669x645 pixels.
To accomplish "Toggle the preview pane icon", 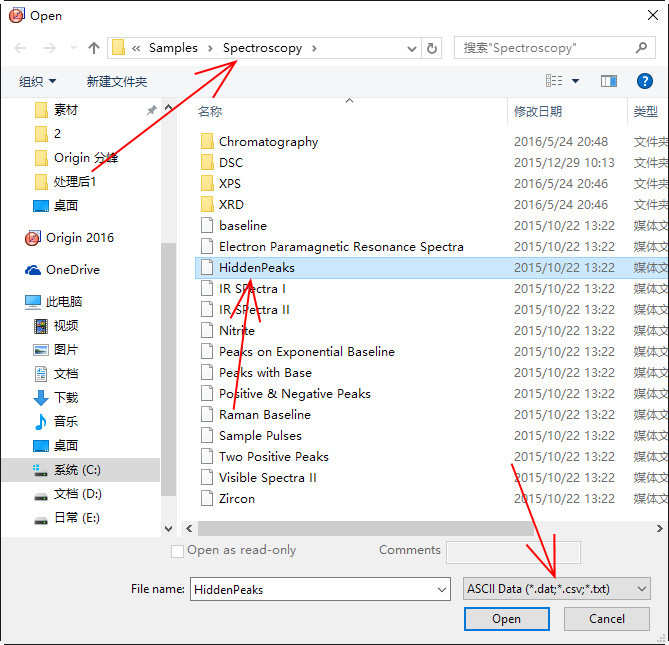I will (608, 81).
